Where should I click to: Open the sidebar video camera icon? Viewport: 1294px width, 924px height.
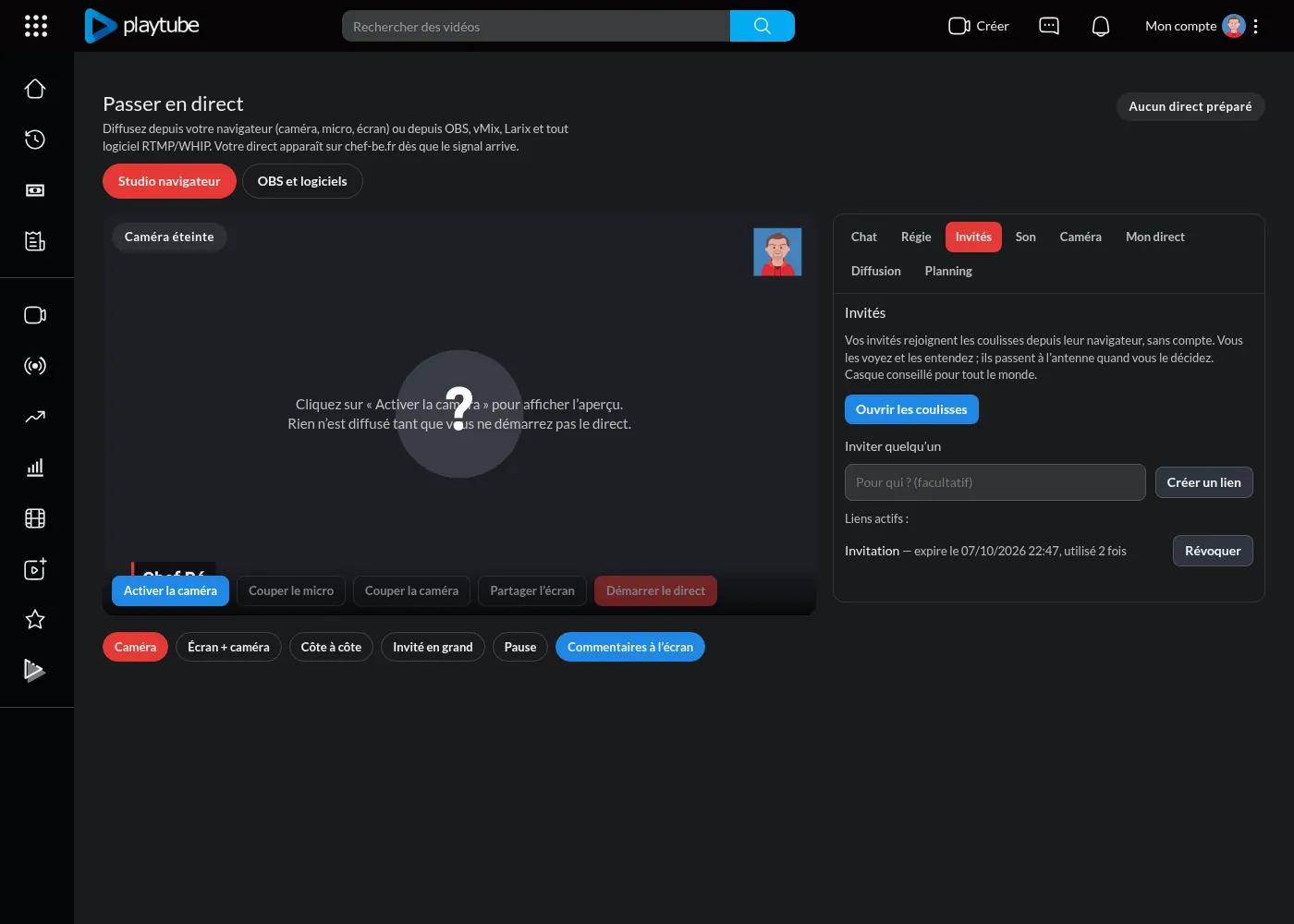(35, 315)
